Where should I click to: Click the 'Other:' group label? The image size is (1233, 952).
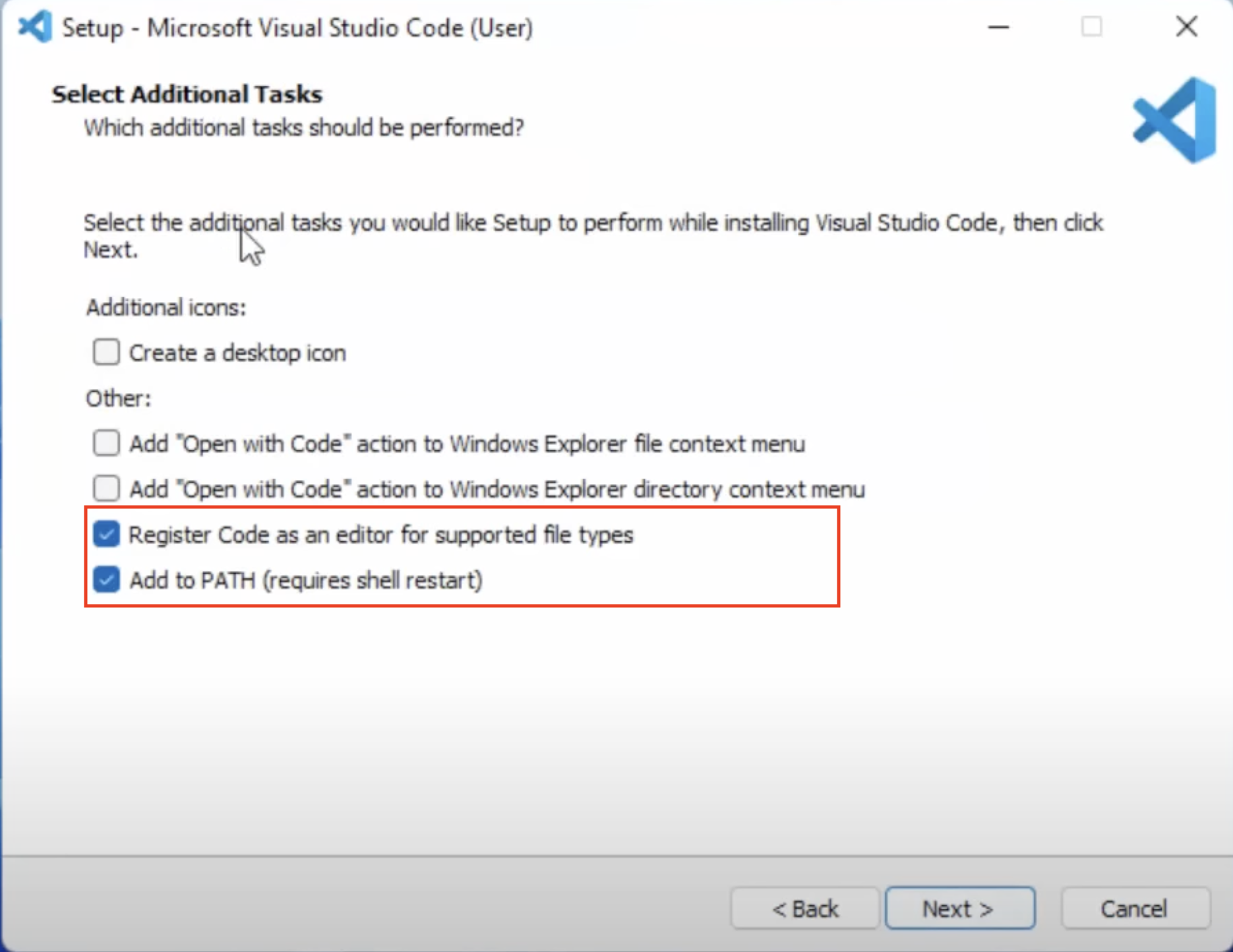pyautogui.click(x=119, y=398)
